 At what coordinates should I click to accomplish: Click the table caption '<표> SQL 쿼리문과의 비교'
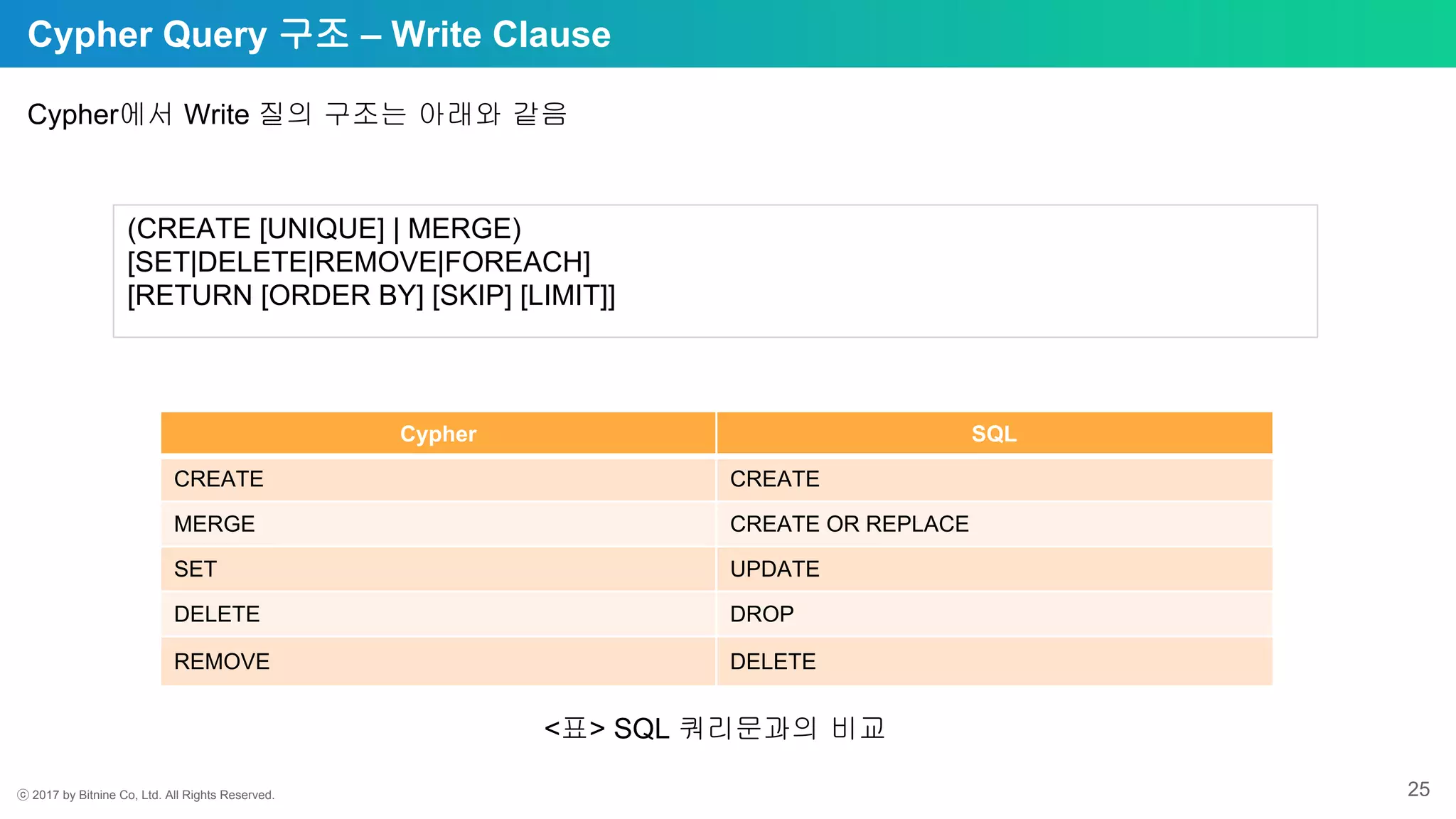(714, 728)
